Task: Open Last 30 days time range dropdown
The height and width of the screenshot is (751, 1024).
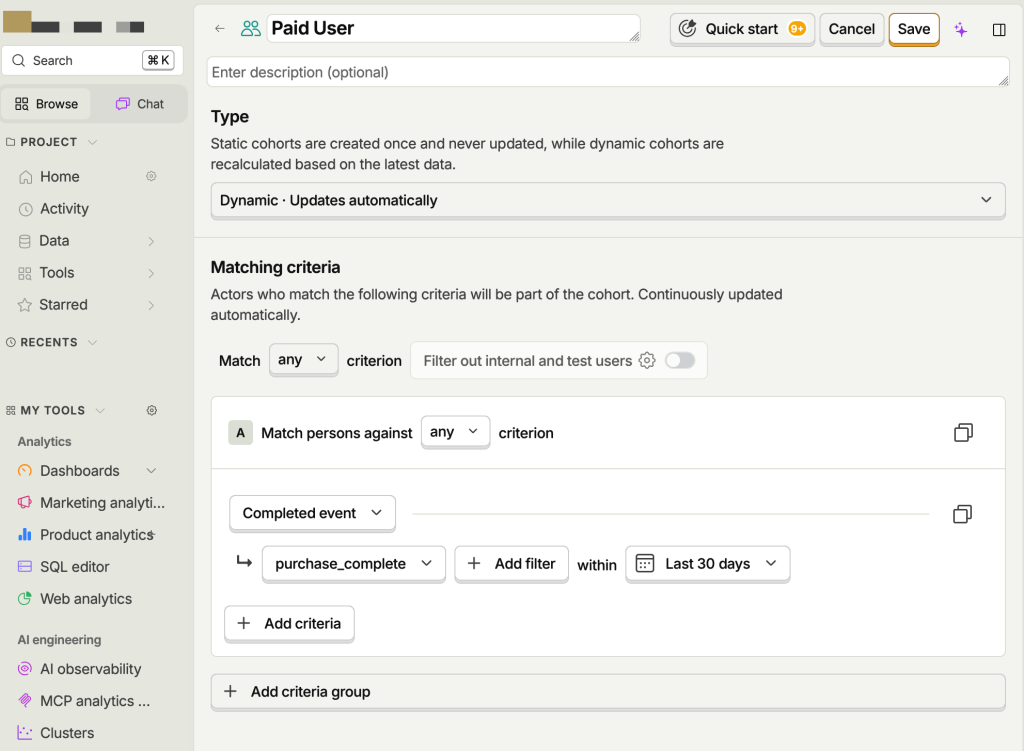Action: (x=707, y=564)
